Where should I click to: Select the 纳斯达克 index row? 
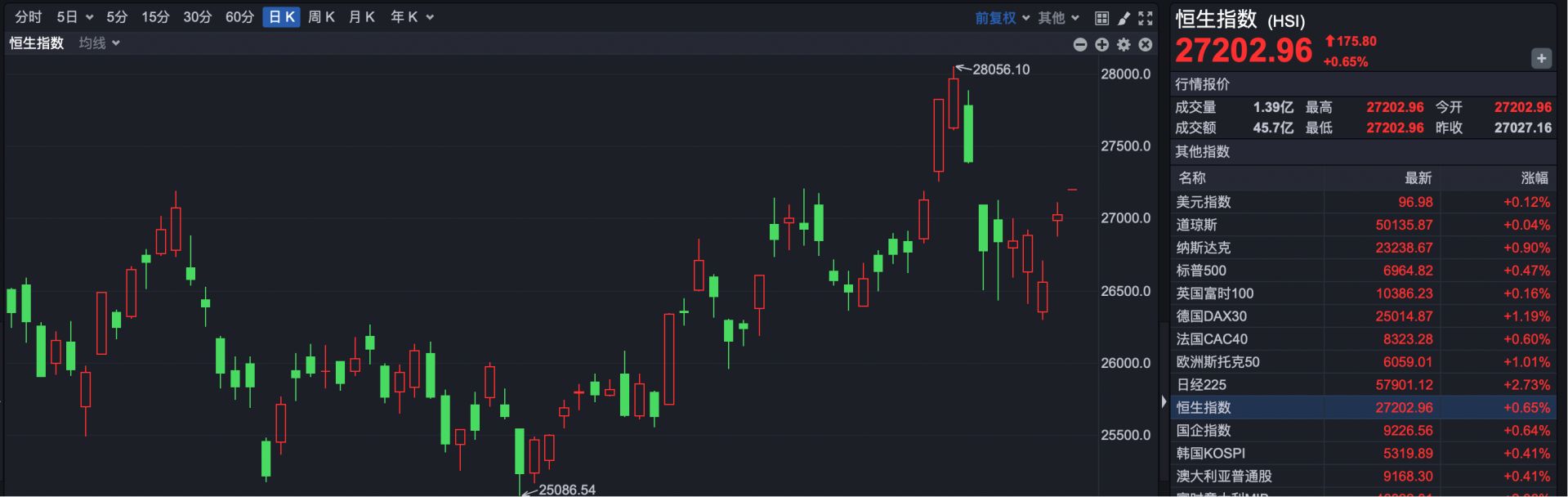[x=1363, y=247]
